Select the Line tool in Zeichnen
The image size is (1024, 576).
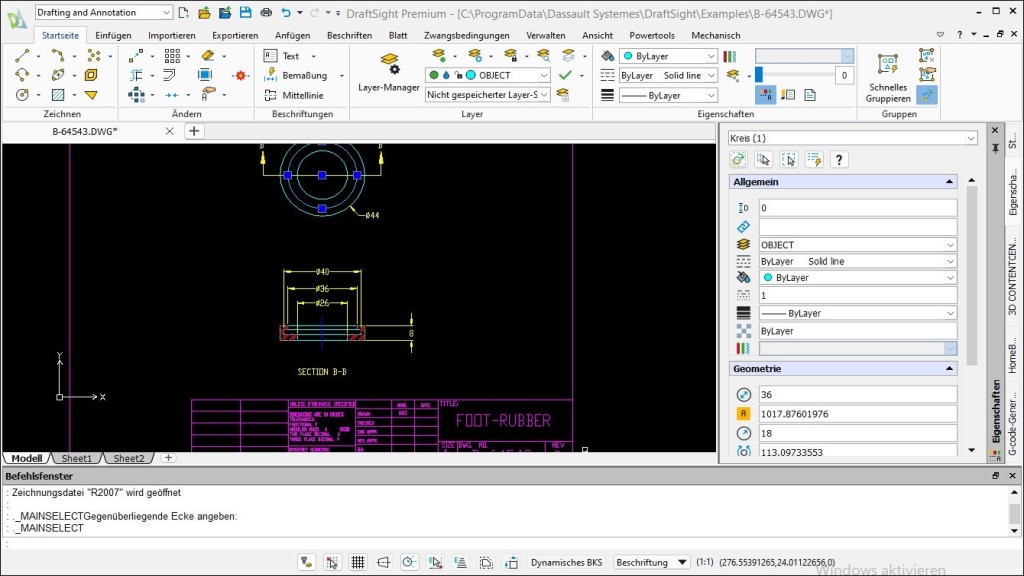[x=22, y=56]
